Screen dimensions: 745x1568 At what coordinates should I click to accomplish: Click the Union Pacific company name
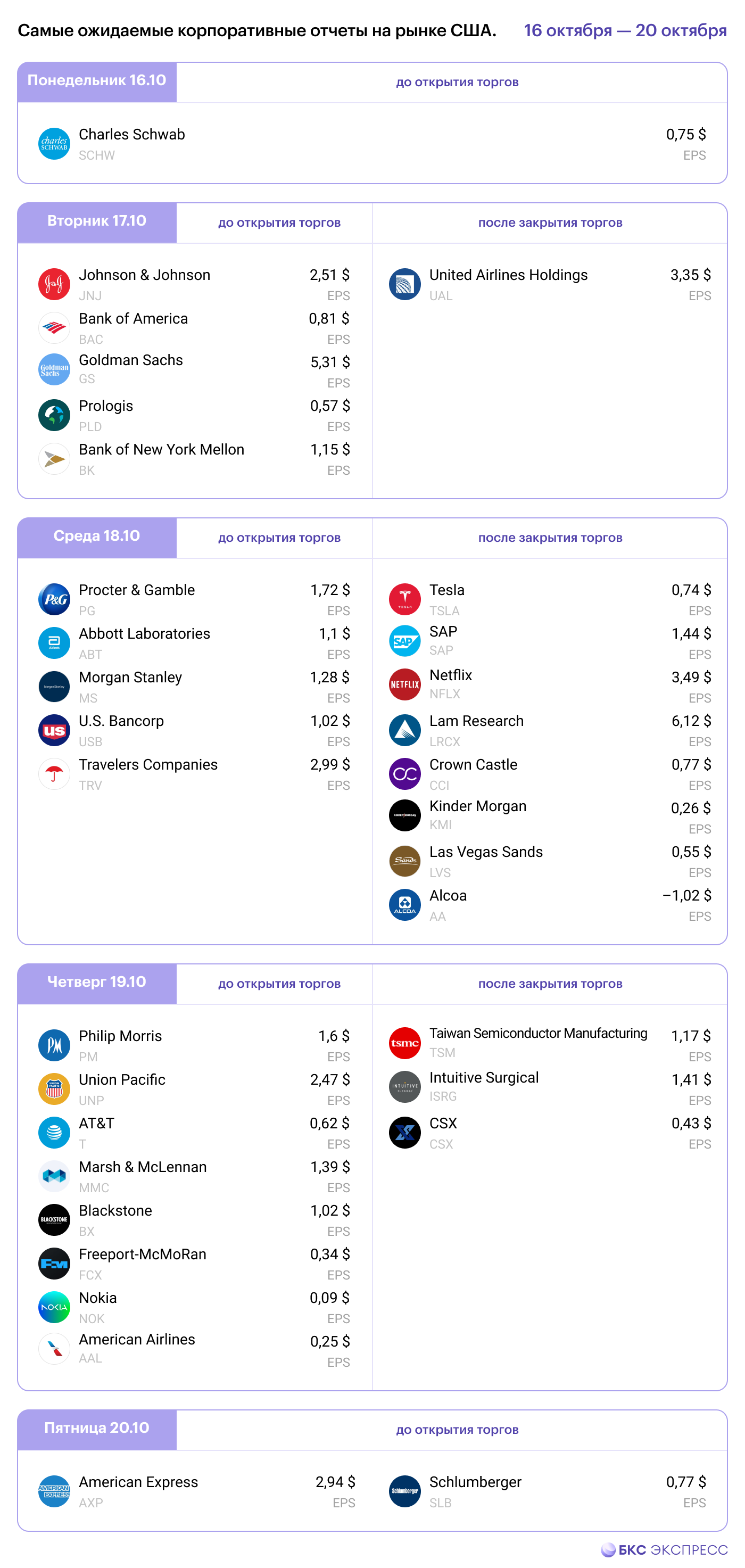tap(122, 1080)
